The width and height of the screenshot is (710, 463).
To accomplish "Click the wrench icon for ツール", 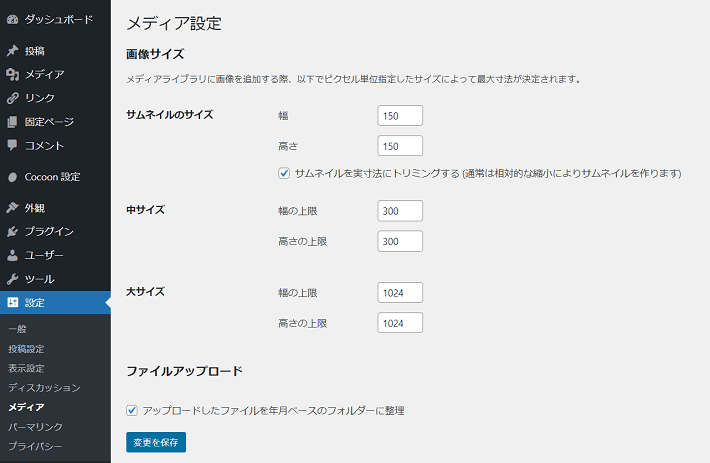I will click(x=13, y=279).
